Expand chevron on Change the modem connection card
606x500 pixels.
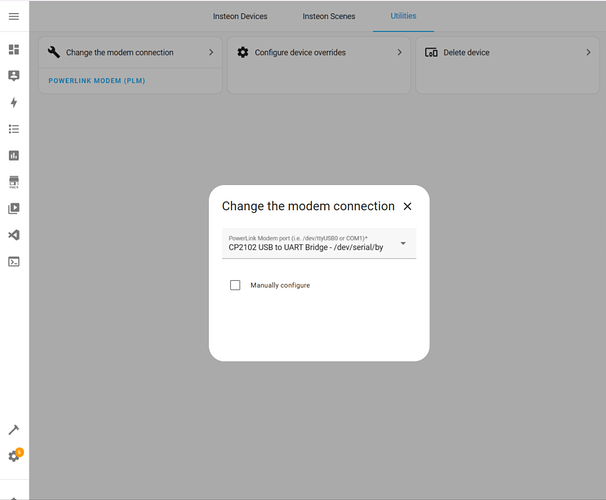(211, 52)
